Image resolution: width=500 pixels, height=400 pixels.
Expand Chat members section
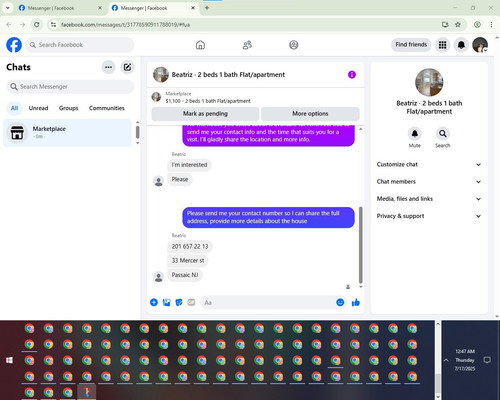(x=429, y=182)
